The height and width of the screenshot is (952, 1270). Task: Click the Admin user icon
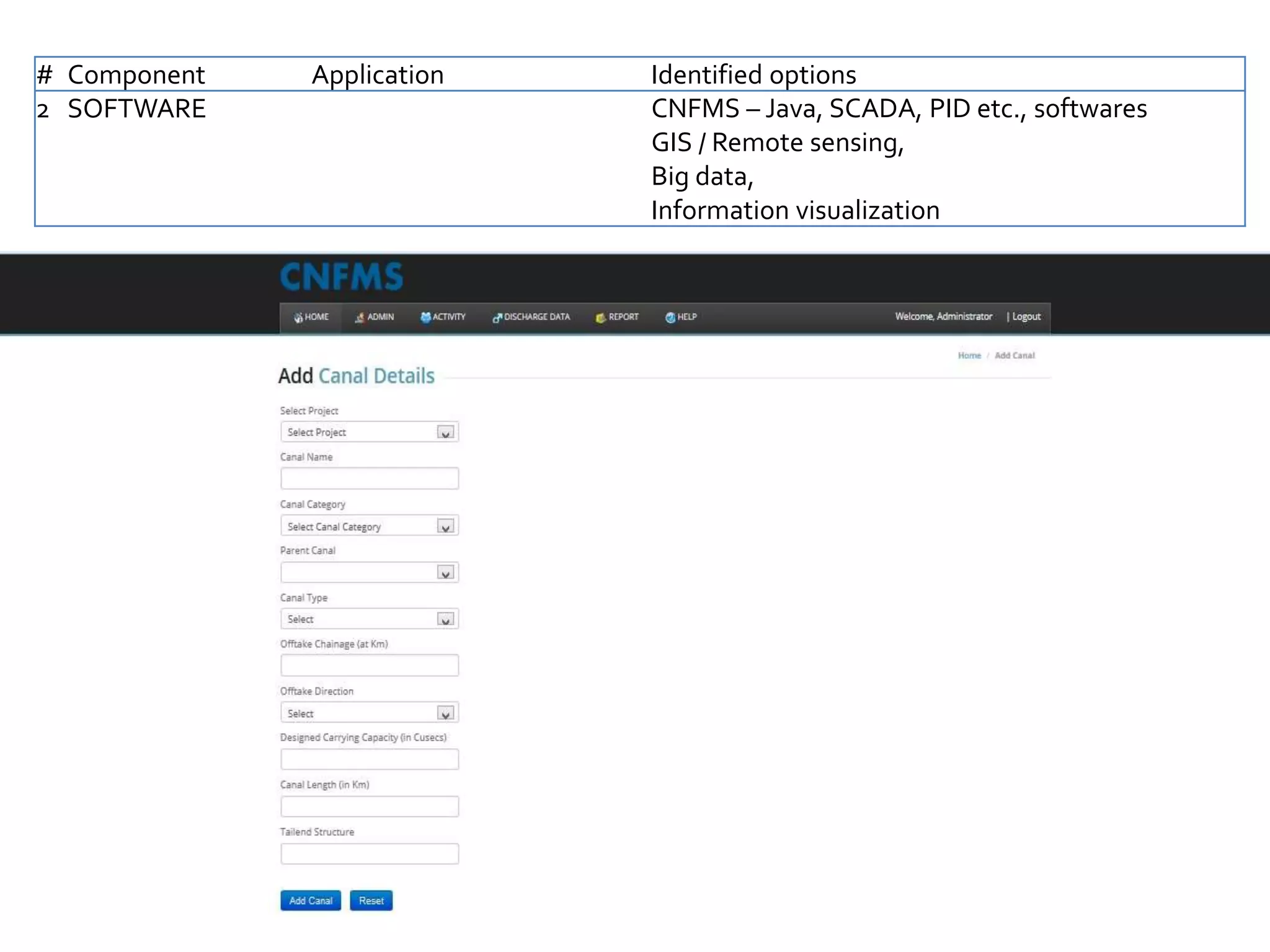pyautogui.click(x=360, y=317)
